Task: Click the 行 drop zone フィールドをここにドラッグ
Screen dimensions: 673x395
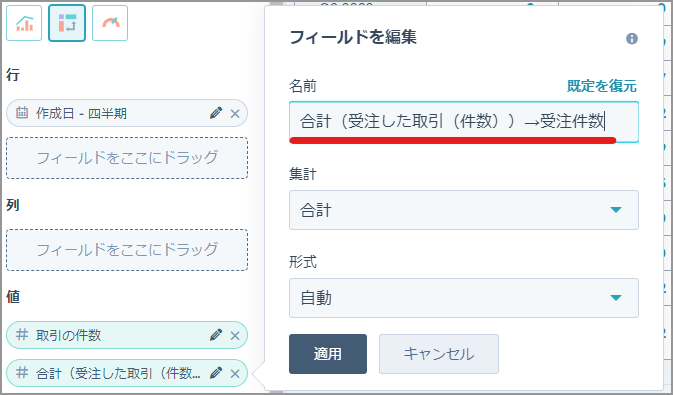Action: (x=127, y=158)
